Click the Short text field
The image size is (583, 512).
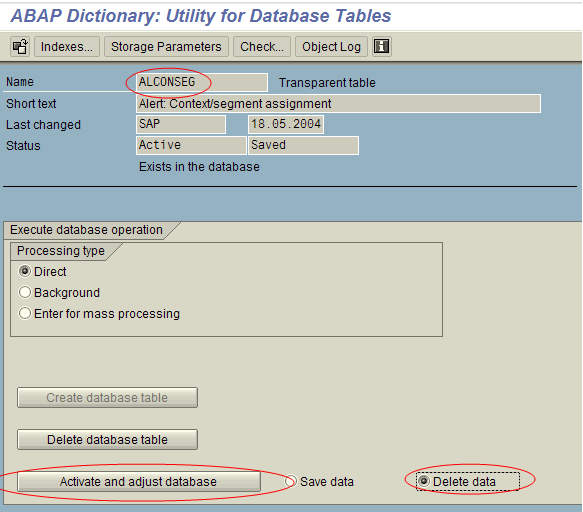click(x=338, y=103)
